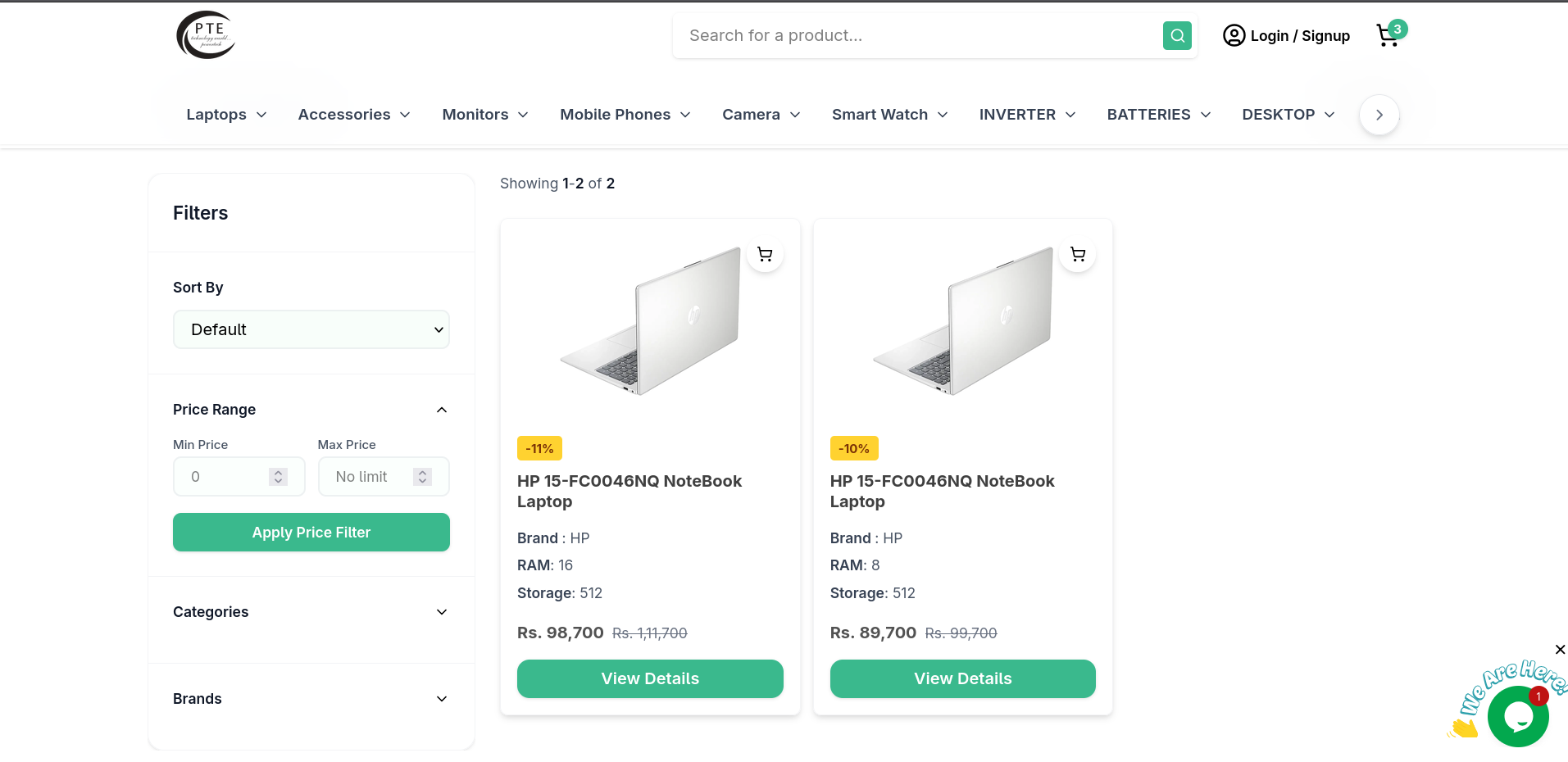Viewport: 1568px width, 762px height.
Task: Close the We Are Here chat prompt
Action: click(x=1560, y=650)
